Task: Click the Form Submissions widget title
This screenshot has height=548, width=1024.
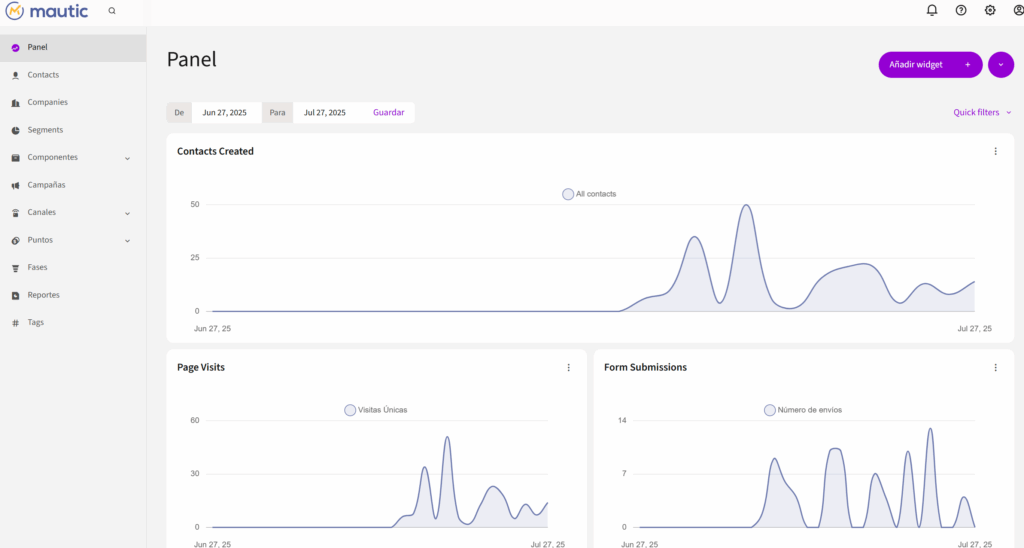Action: pos(645,367)
